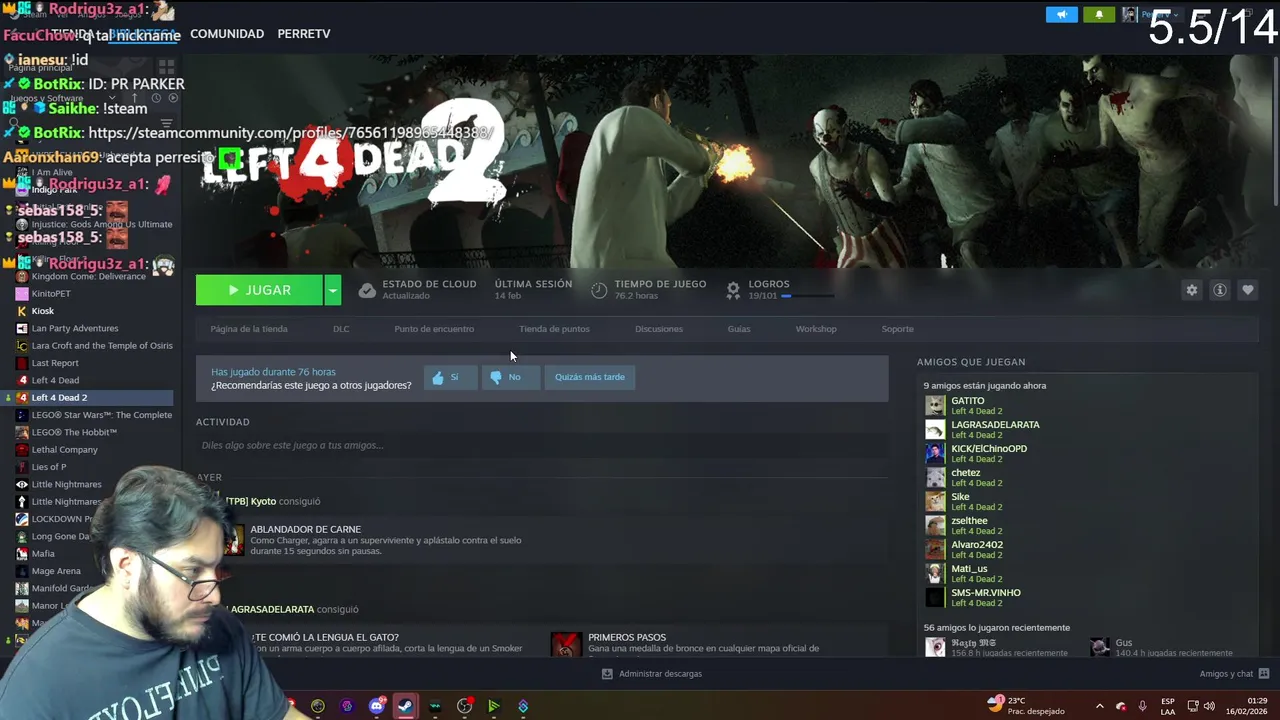Choose No thumbs down recommendation
The image size is (1280, 720).
[510, 377]
